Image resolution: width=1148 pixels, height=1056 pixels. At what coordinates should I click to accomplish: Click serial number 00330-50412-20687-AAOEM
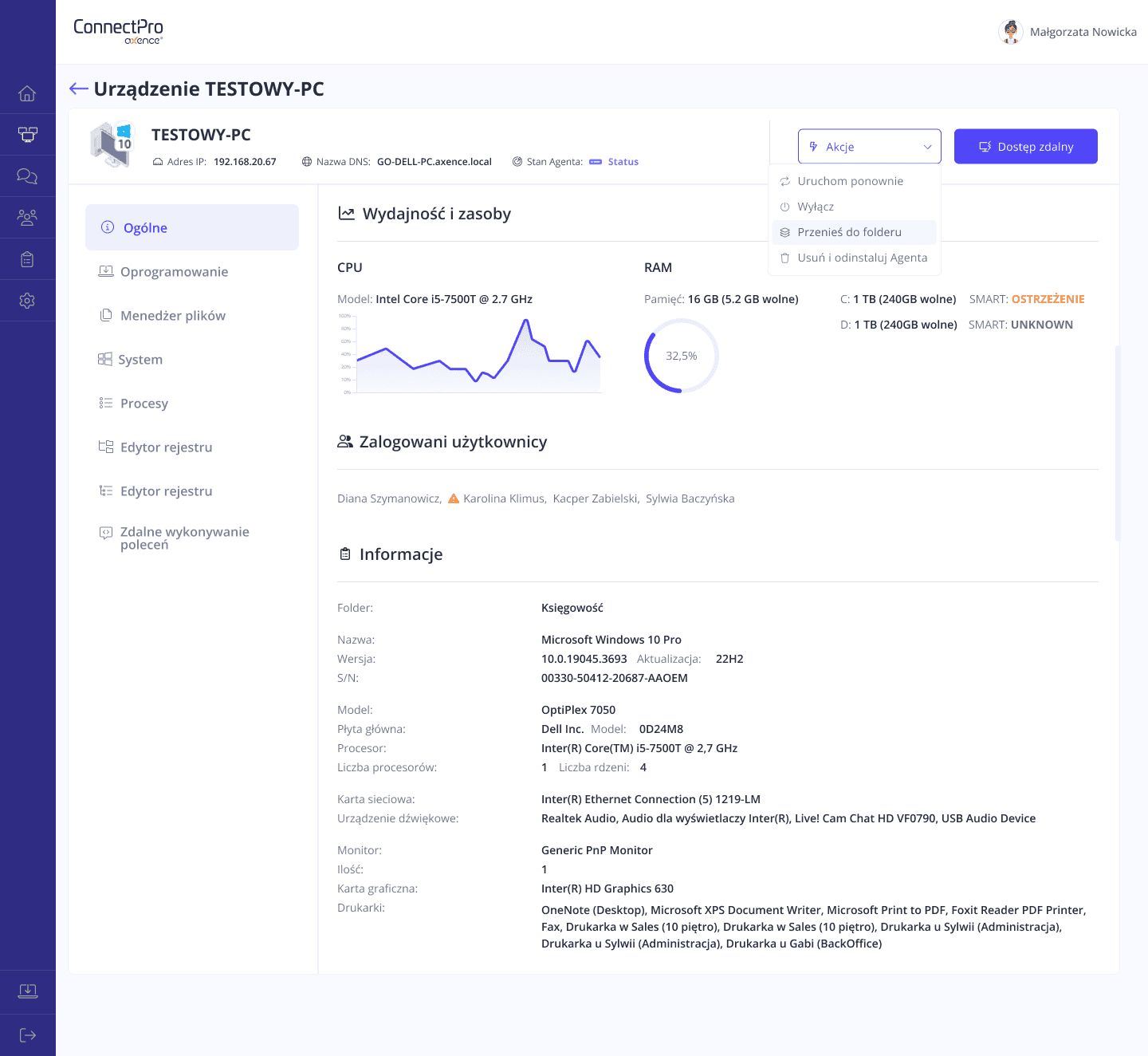click(615, 678)
